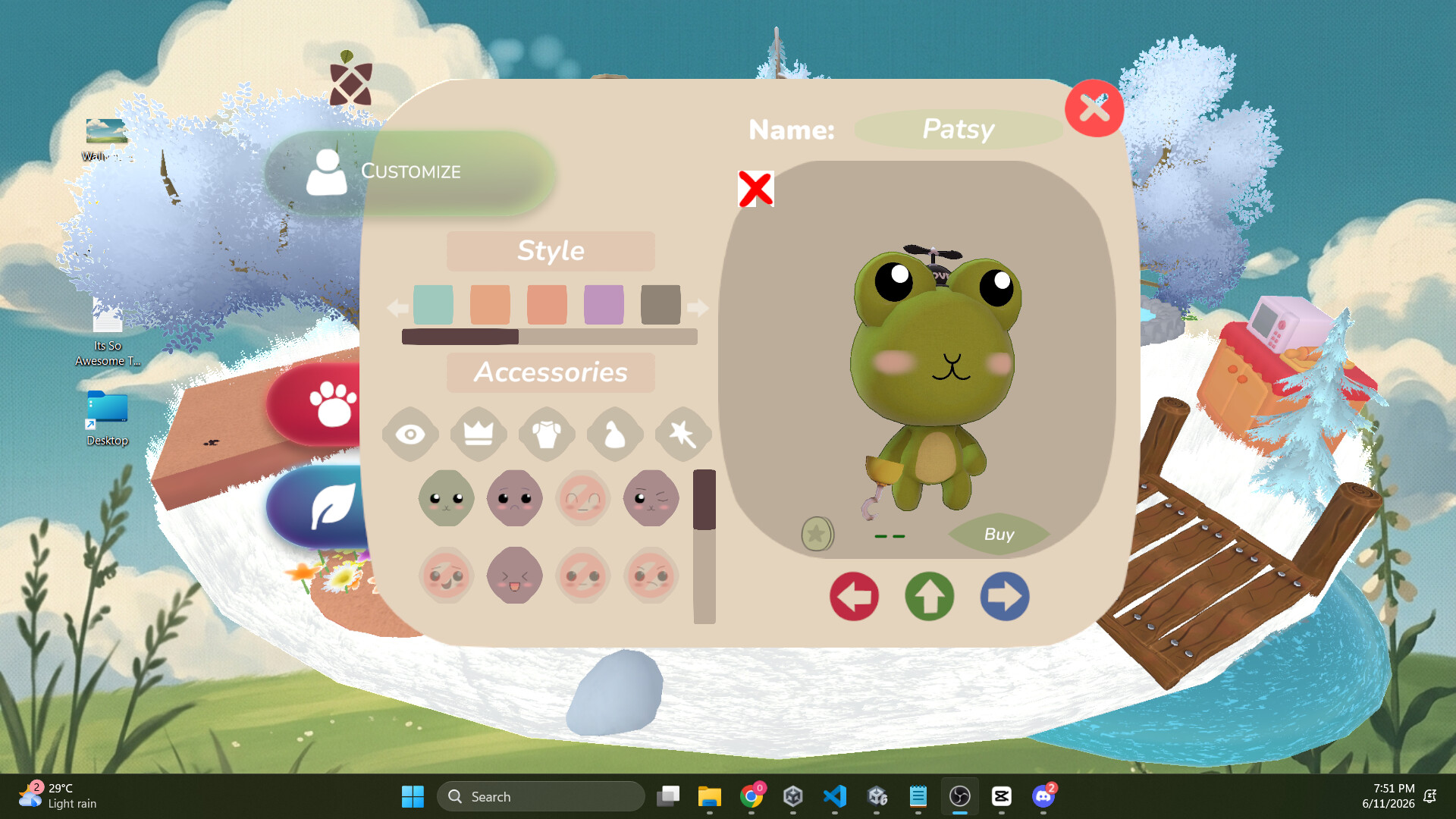This screenshot has width=1456, height=819.
Task: Select the Desktop shortcut folder icon
Action: click(107, 419)
